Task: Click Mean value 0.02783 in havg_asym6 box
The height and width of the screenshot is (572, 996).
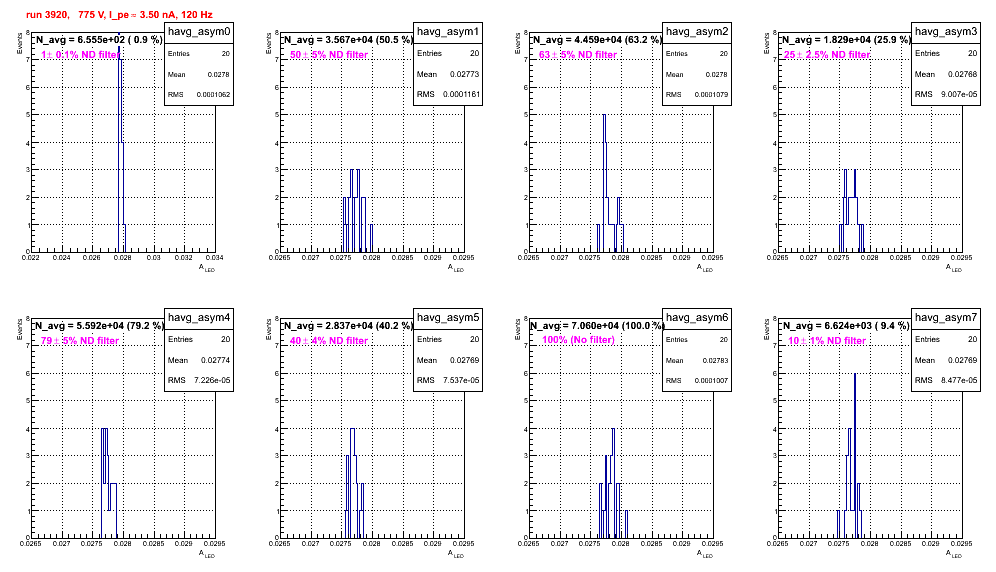Action: pyautogui.click(x=715, y=360)
